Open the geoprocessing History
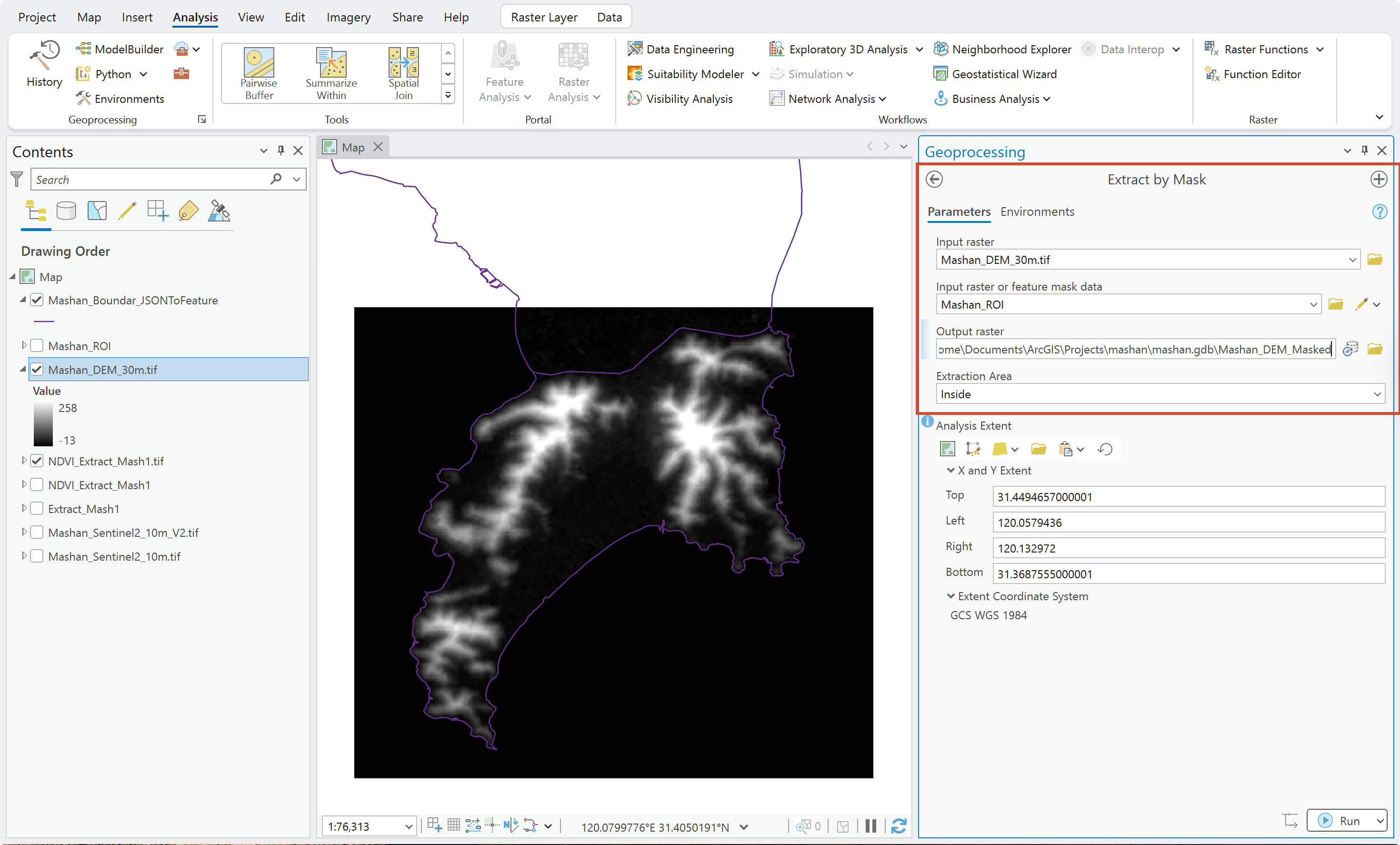This screenshot has height=845, width=1400. [x=44, y=64]
